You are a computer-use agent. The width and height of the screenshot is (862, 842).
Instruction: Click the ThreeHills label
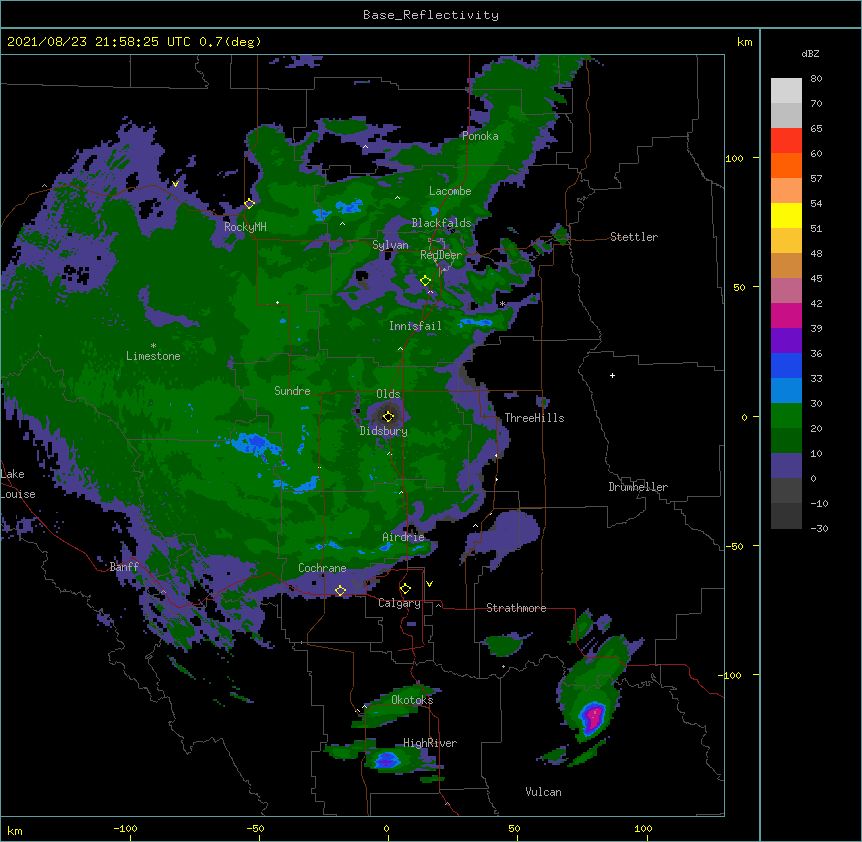pos(534,418)
